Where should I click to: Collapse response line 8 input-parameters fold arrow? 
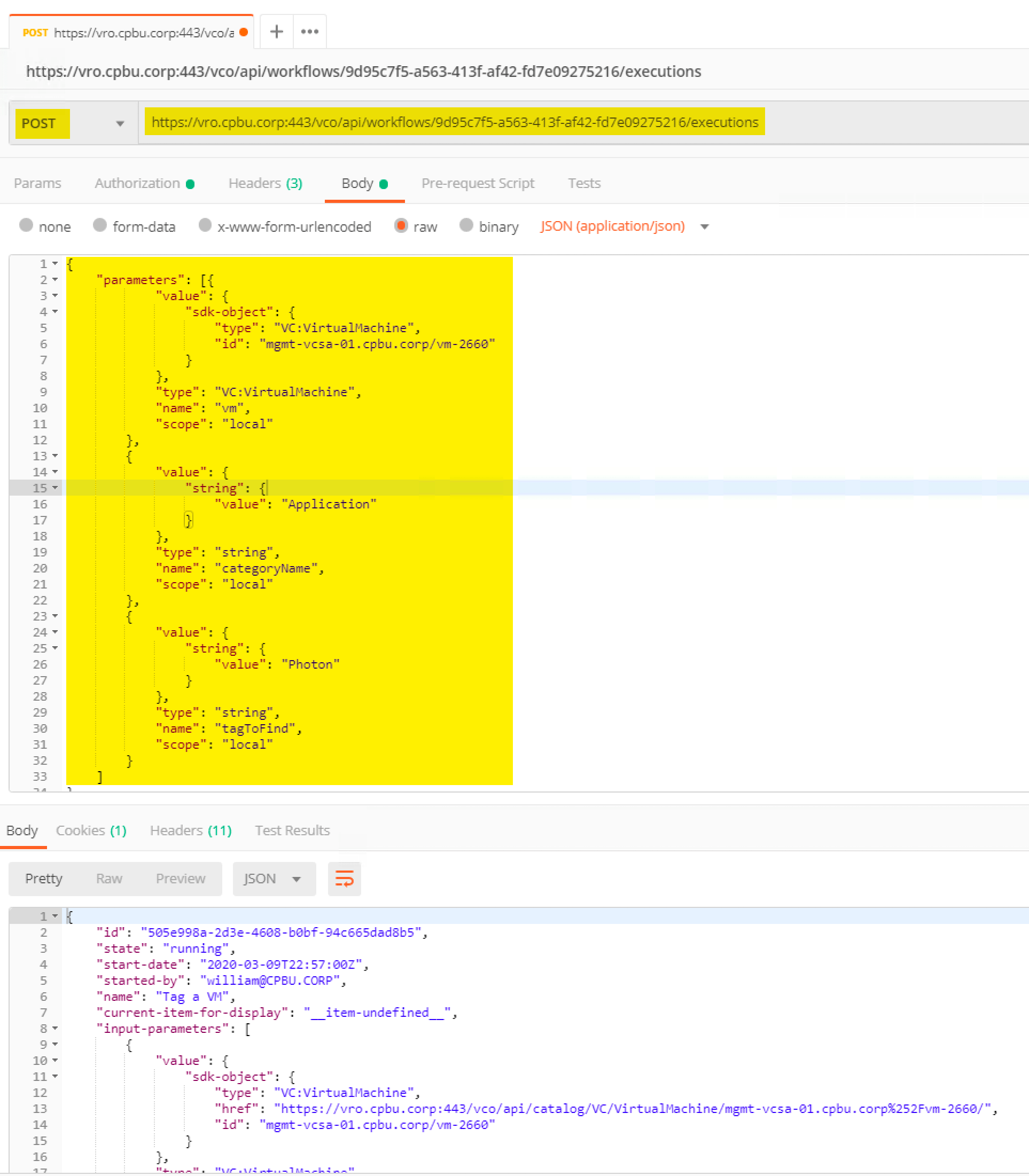[x=55, y=1029]
